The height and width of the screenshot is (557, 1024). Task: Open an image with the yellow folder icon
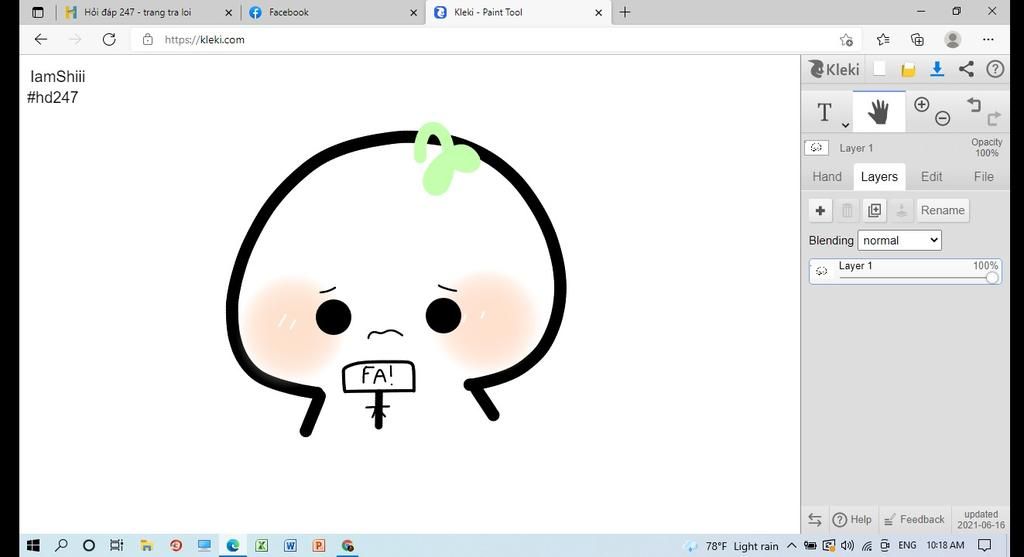tap(908, 69)
